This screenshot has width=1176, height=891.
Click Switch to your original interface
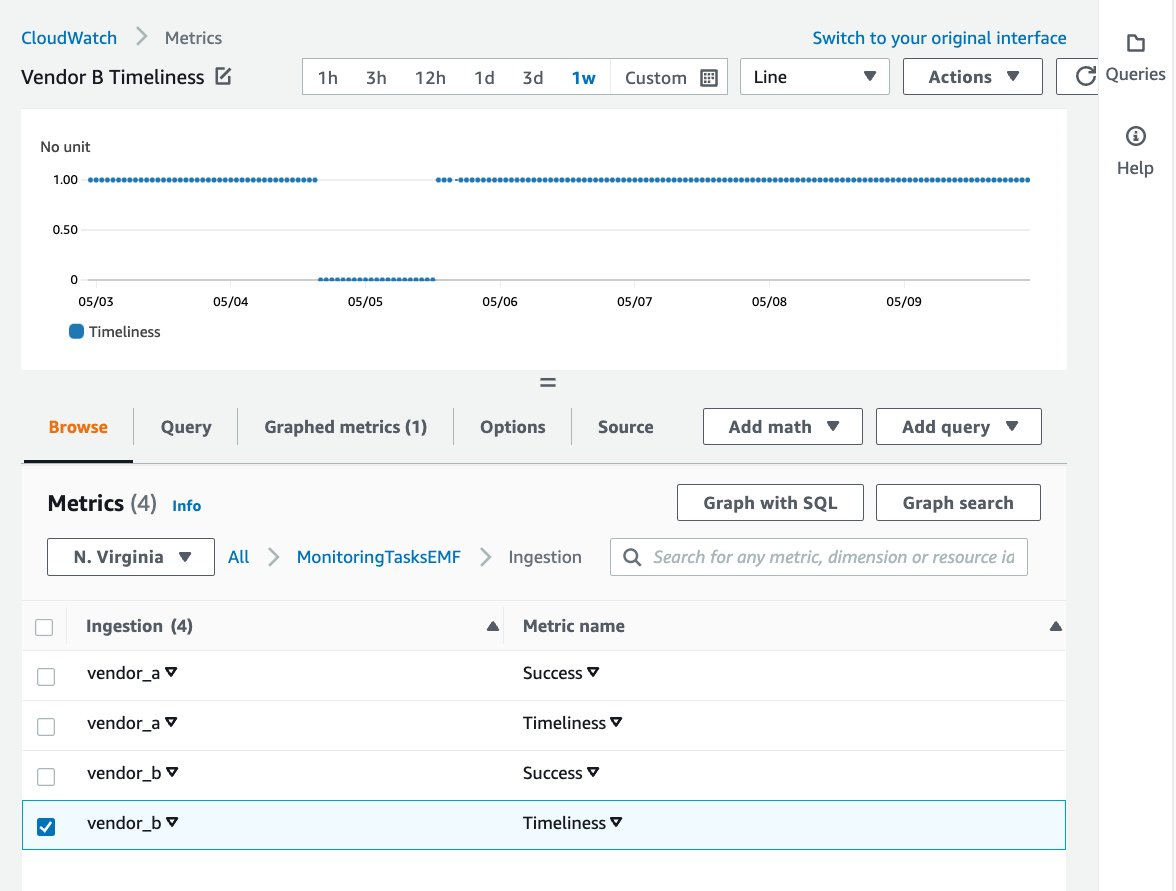coord(938,37)
